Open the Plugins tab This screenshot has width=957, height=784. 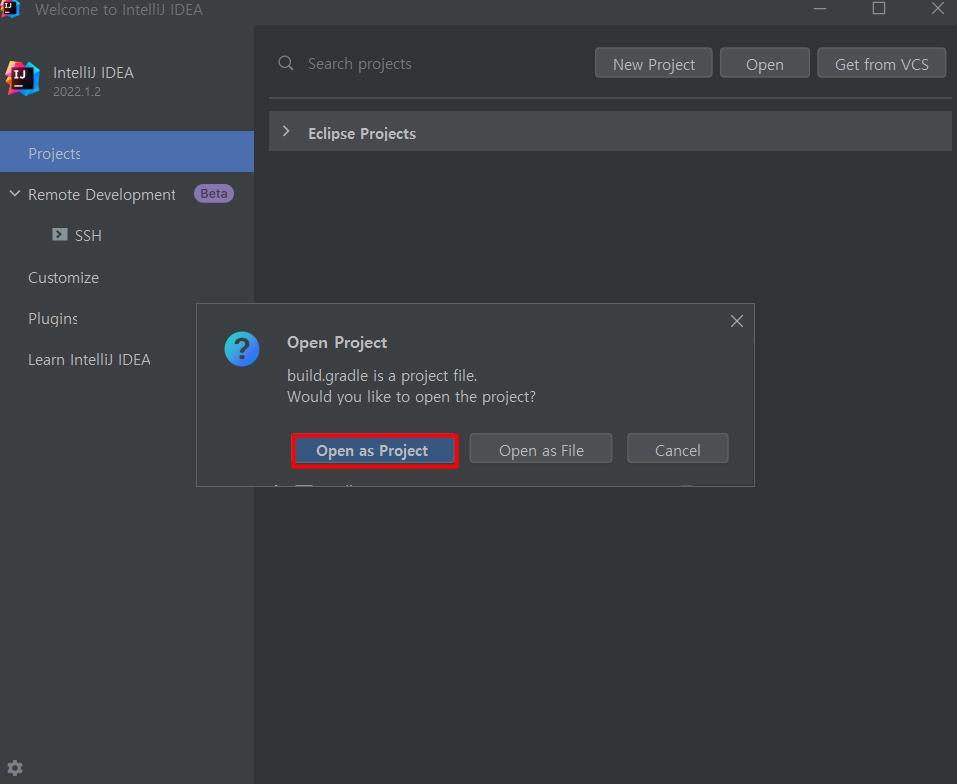coord(53,318)
